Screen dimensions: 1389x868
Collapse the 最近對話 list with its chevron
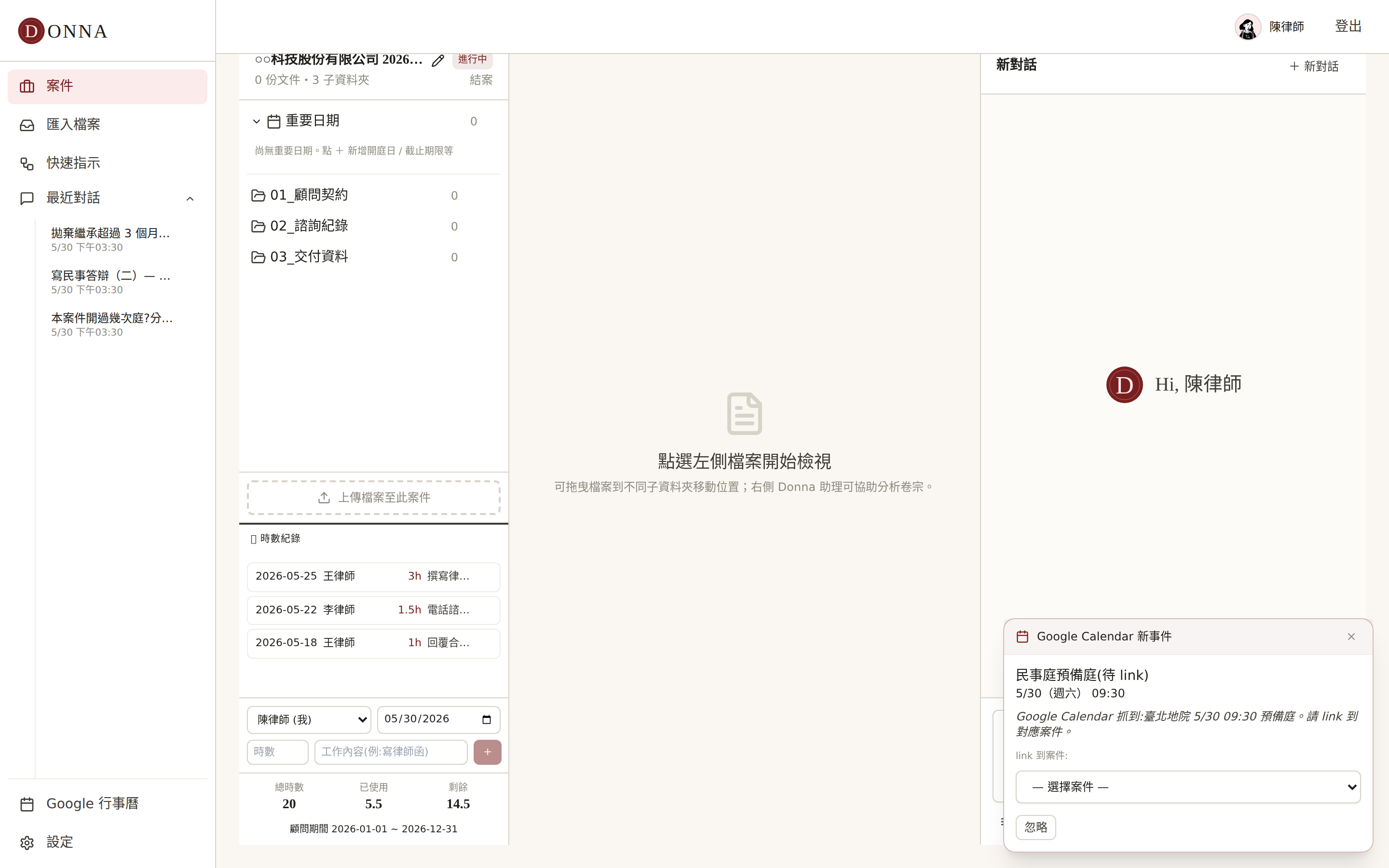coord(190,199)
